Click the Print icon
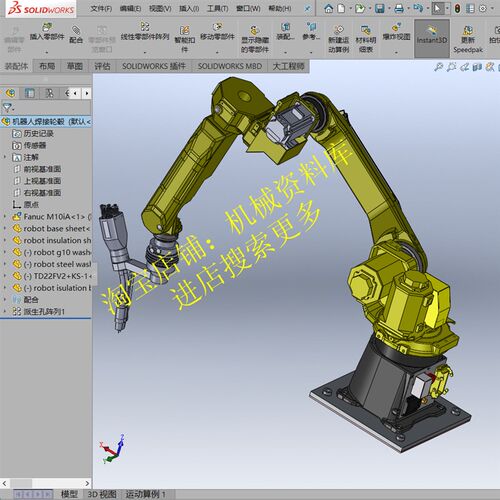 coord(399,8)
